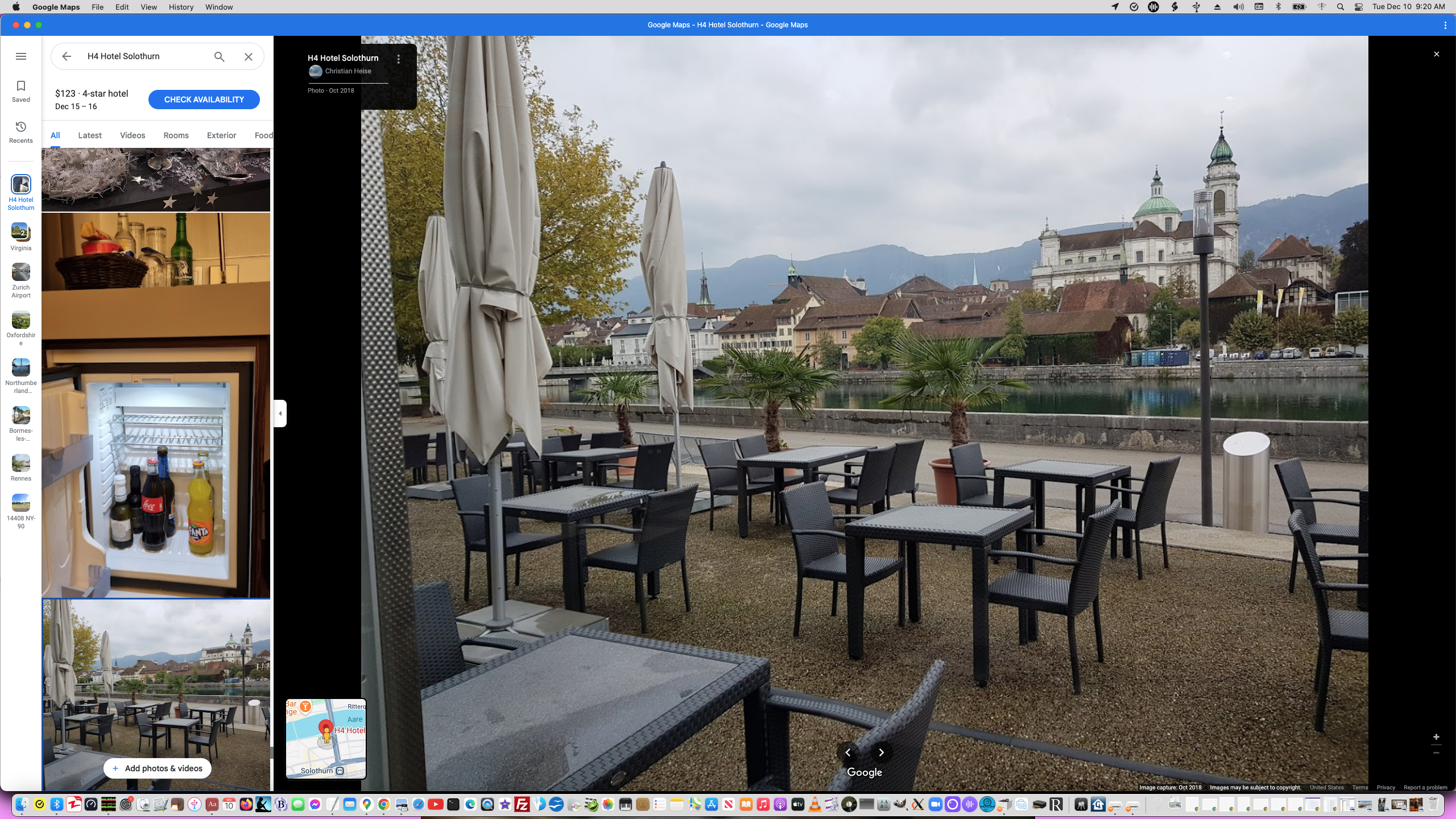Open Recents history list
This screenshot has height=819, width=1456.
(21, 132)
